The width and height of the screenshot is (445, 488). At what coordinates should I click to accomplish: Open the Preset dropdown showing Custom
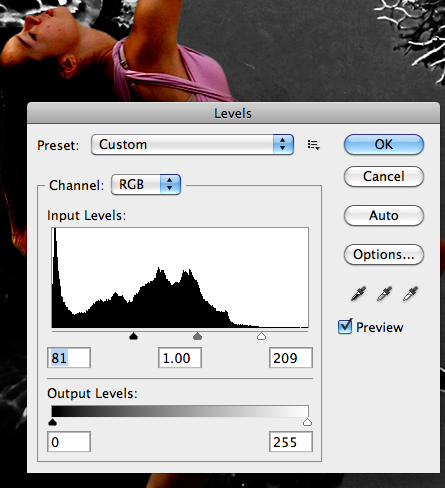tap(192, 145)
